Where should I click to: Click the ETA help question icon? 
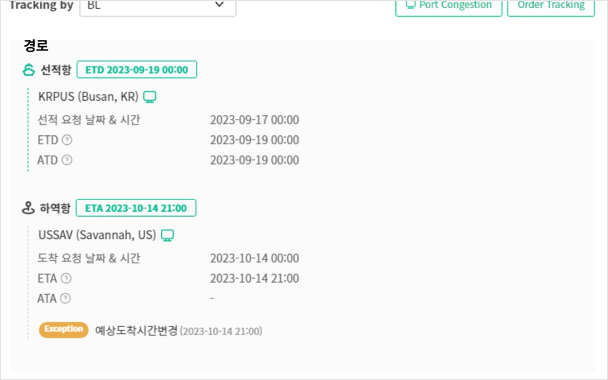[66, 278]
